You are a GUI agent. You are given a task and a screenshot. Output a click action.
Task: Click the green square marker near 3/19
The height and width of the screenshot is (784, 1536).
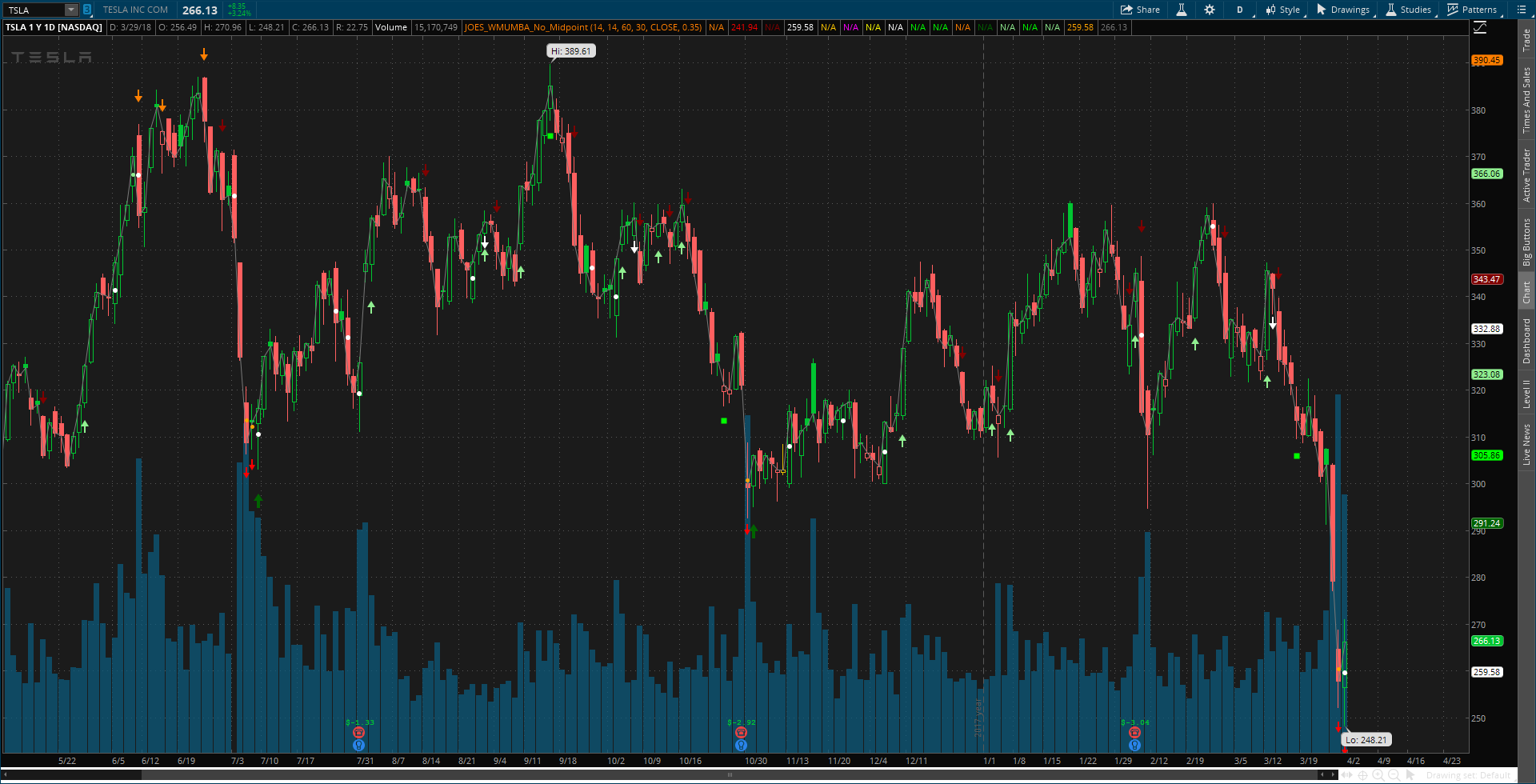coord(1297,456)
